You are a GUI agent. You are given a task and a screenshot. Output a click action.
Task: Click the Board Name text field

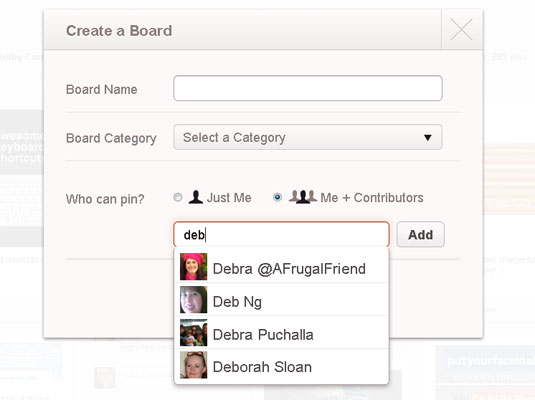[x=308, y=88]
